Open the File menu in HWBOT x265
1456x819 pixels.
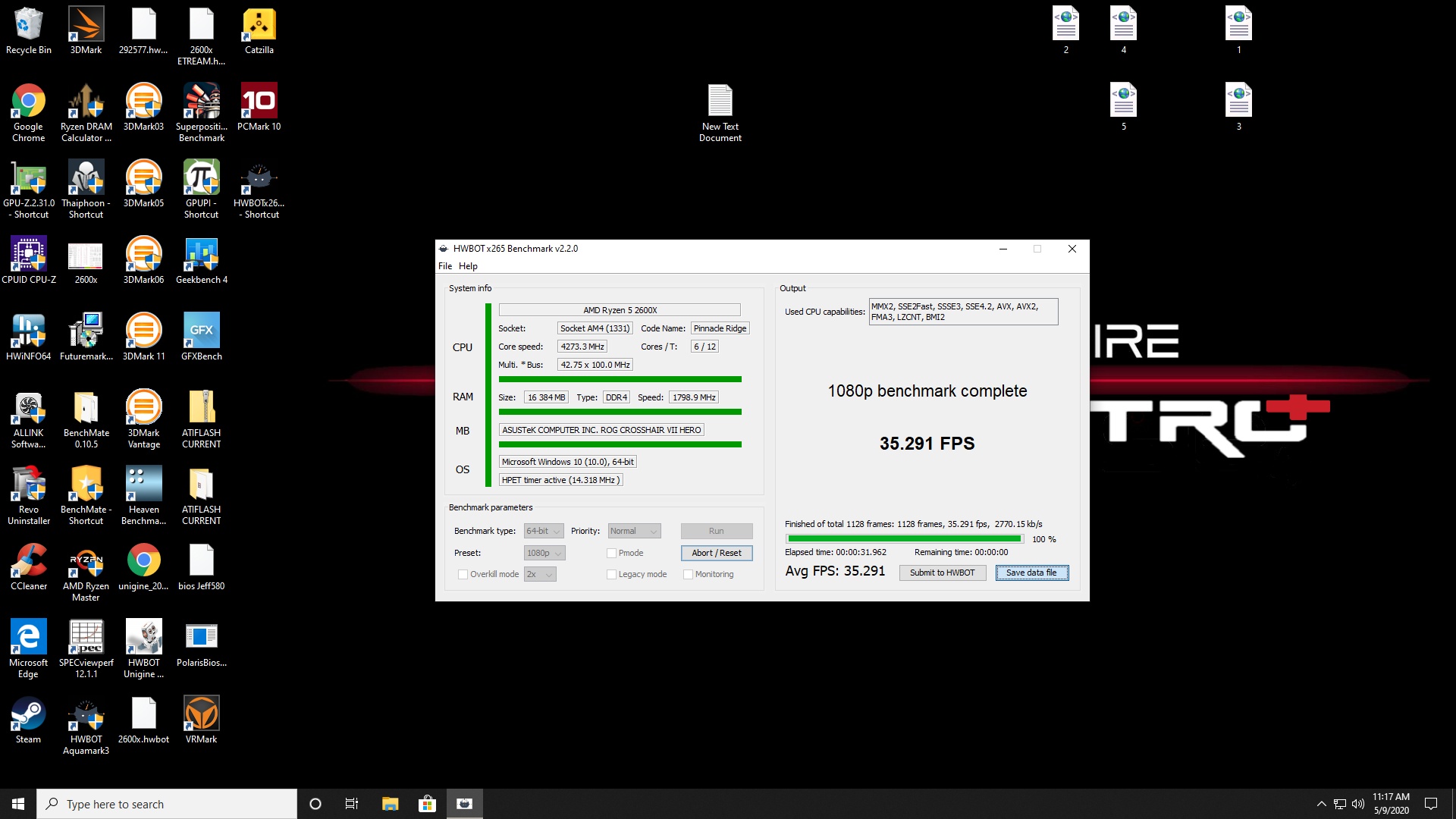click(x=445, y=266)
